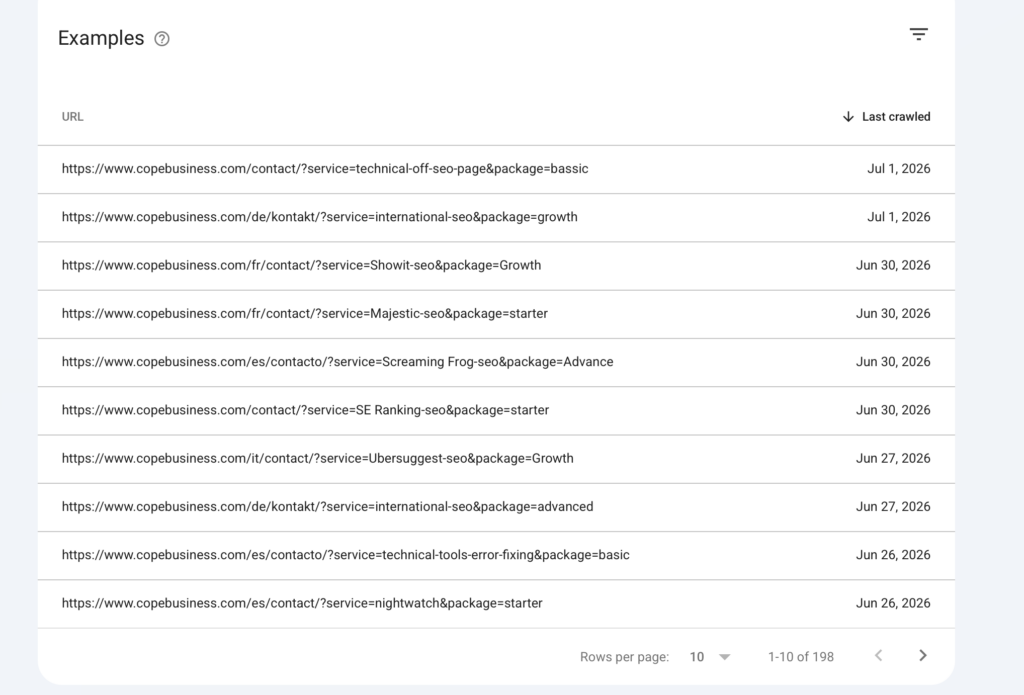1024x695 pixels.
Task: Toggle sort arrow beside Last crawled
Action: click(848, 117)
